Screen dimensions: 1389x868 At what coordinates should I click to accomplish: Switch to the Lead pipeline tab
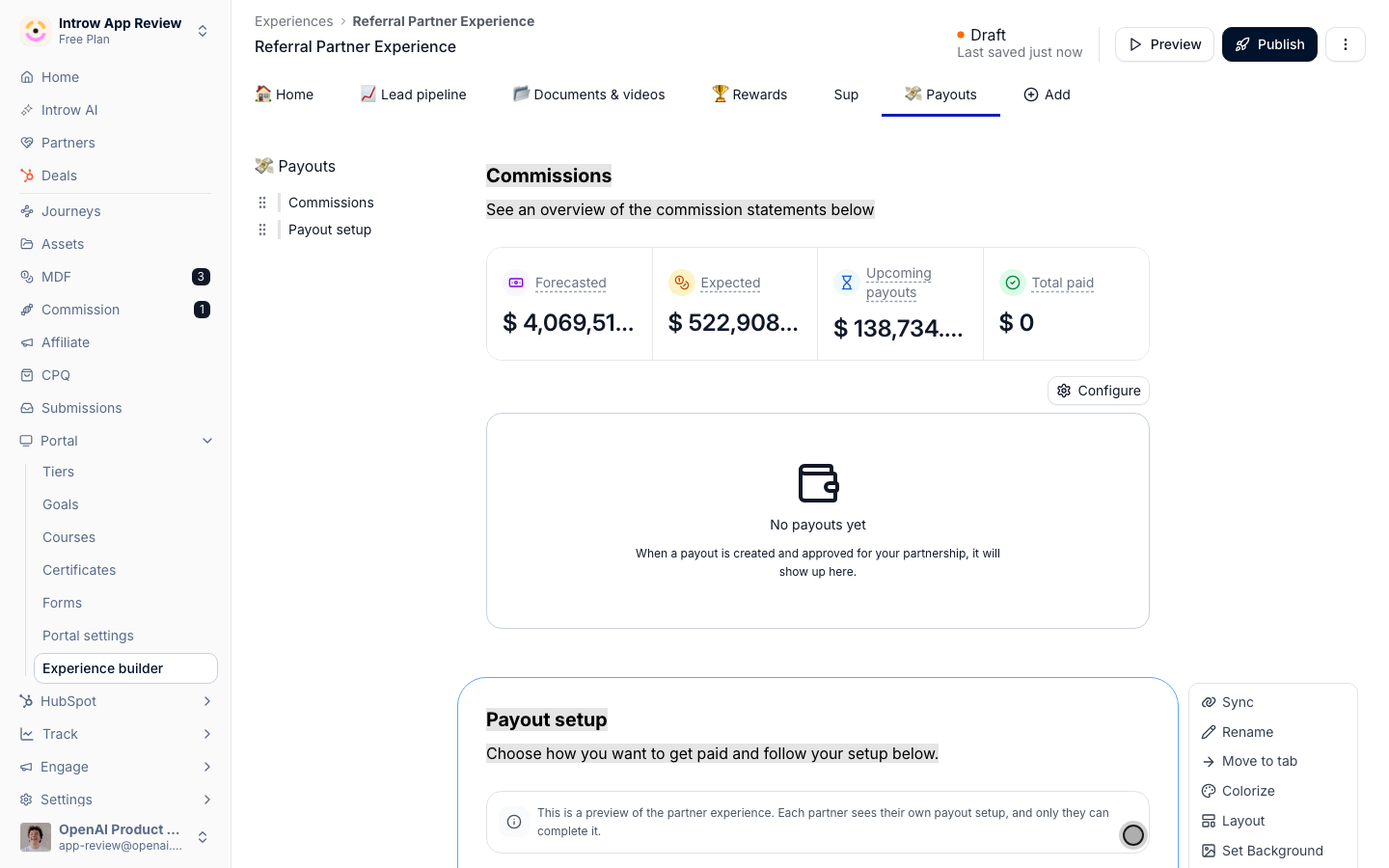pyautogui.click(x=413, y=95)
